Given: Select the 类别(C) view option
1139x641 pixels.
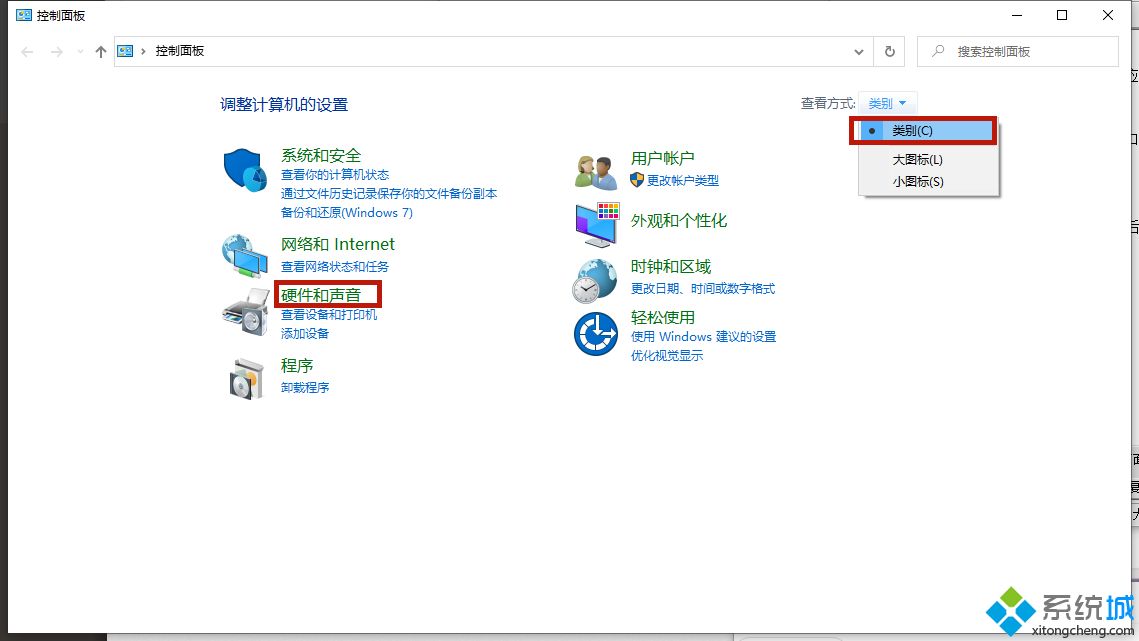Looking at the screenshot, I should [x=912, y=131].
